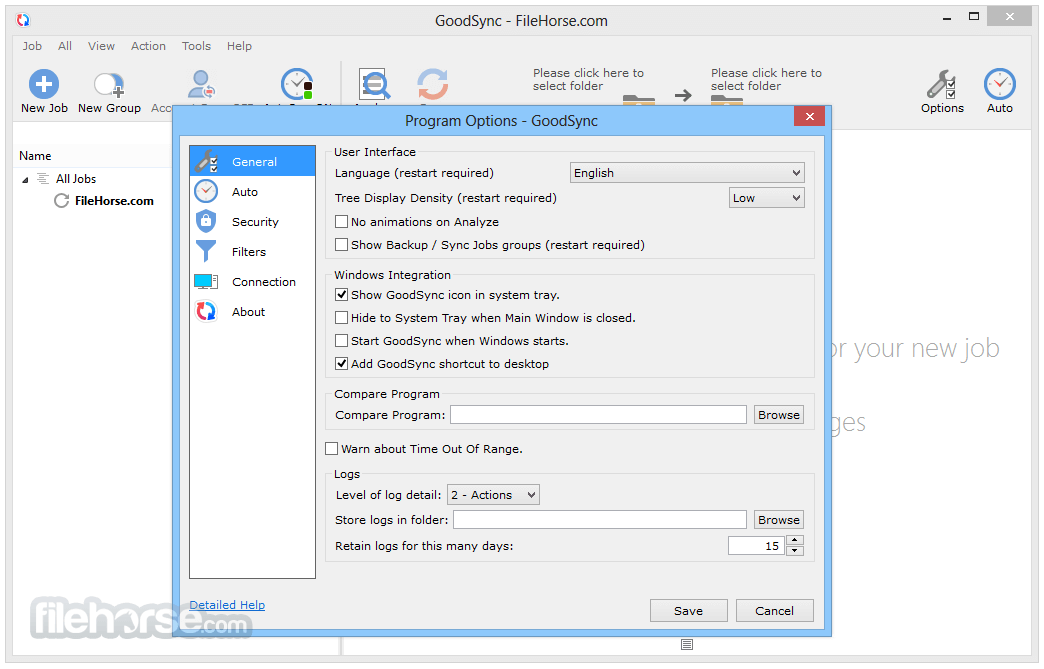Click the Analyze magnifier icon in toolbar
Screen dimensions: 1044x669
[x=374, y=85]
